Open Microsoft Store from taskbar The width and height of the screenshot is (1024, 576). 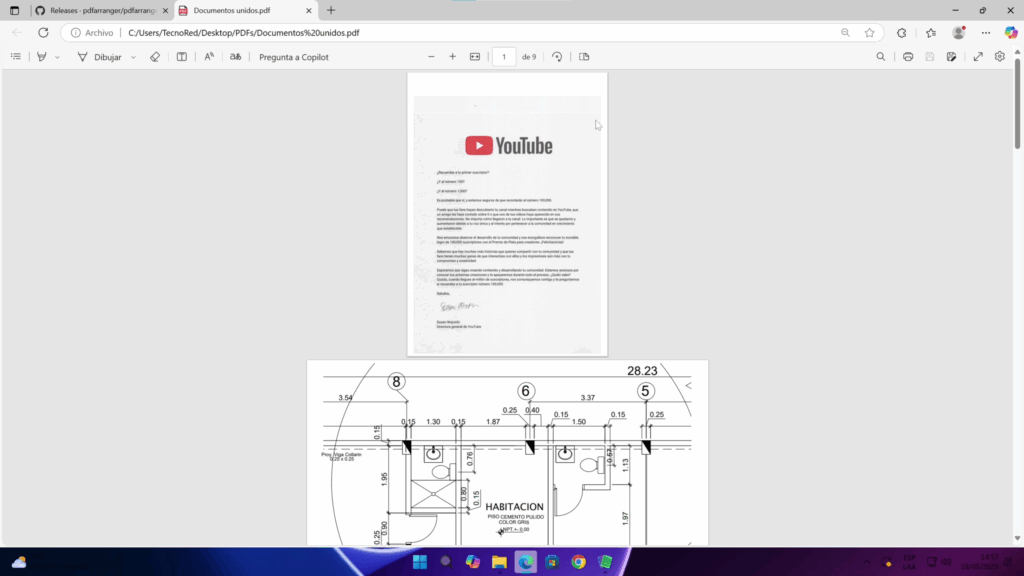pyautogui.click(x=552, y=562)
